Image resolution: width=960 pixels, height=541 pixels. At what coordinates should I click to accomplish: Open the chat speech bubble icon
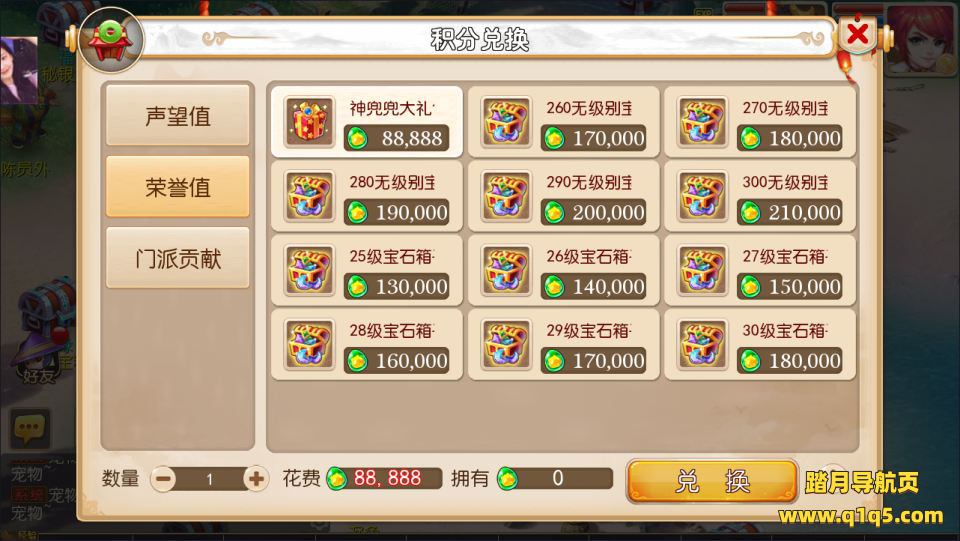[x=29, y=428]
